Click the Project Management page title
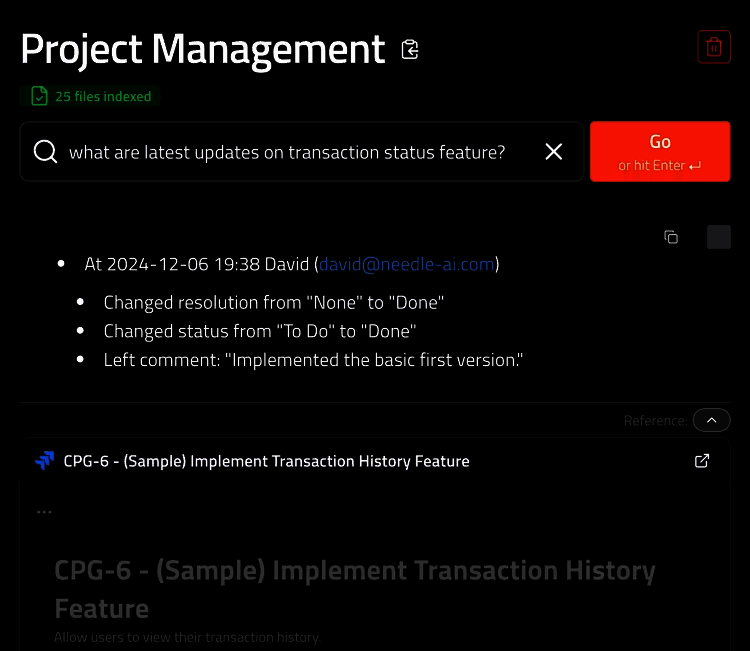 [x=203, y=49]
